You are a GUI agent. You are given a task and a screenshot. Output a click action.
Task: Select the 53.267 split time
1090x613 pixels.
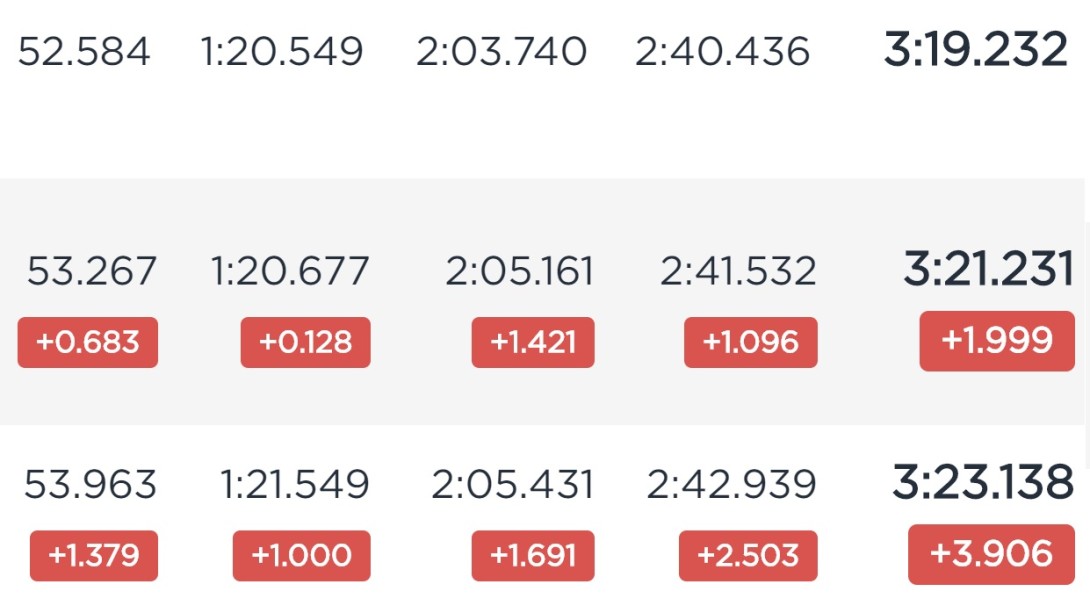(x=92, y=271)
